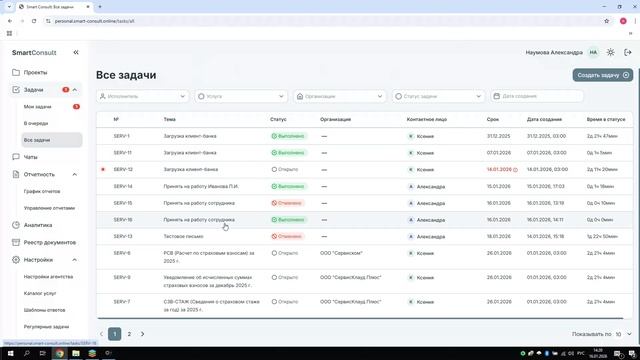Sort by Статус column header

point(278,119)
